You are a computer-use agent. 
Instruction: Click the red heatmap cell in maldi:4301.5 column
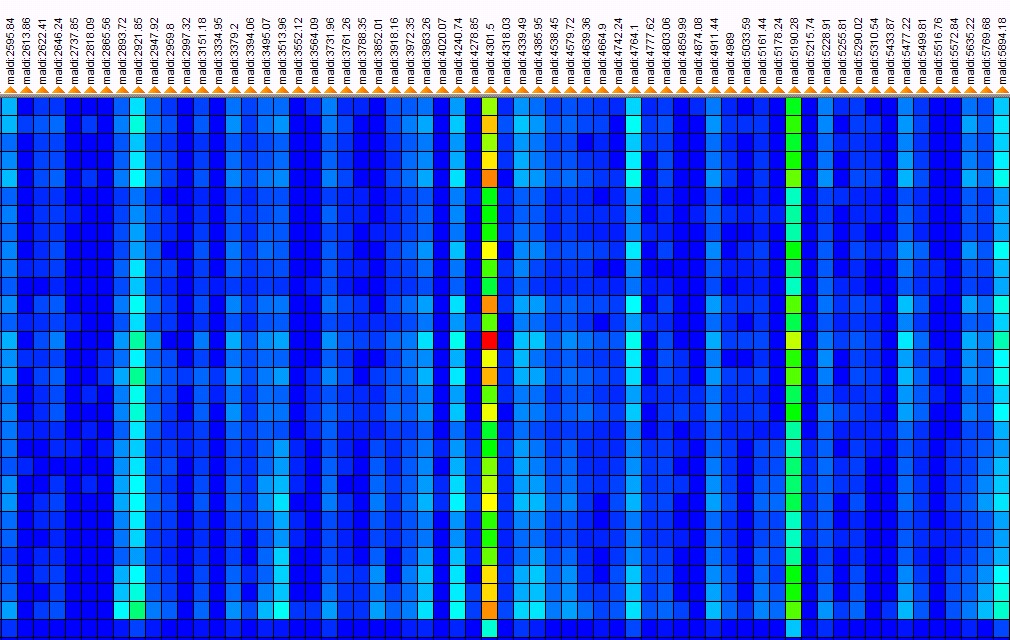(x=490, y=341)
